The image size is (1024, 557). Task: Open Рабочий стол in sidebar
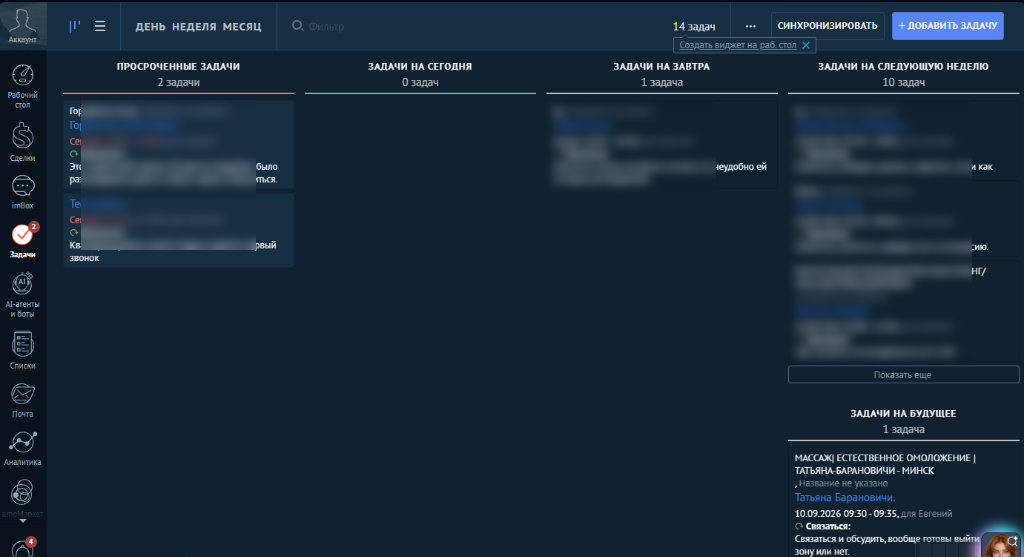click(23, 86)
